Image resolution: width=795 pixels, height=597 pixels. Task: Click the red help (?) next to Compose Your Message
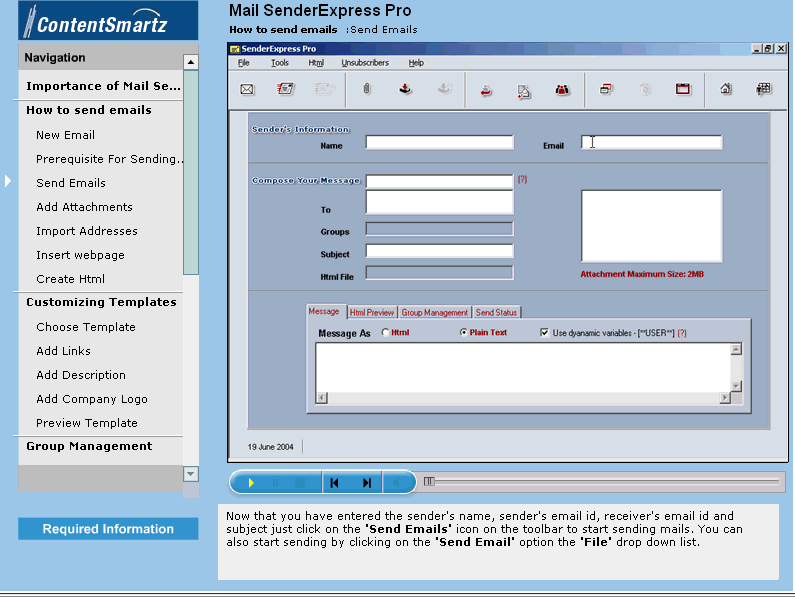[522, 179]
